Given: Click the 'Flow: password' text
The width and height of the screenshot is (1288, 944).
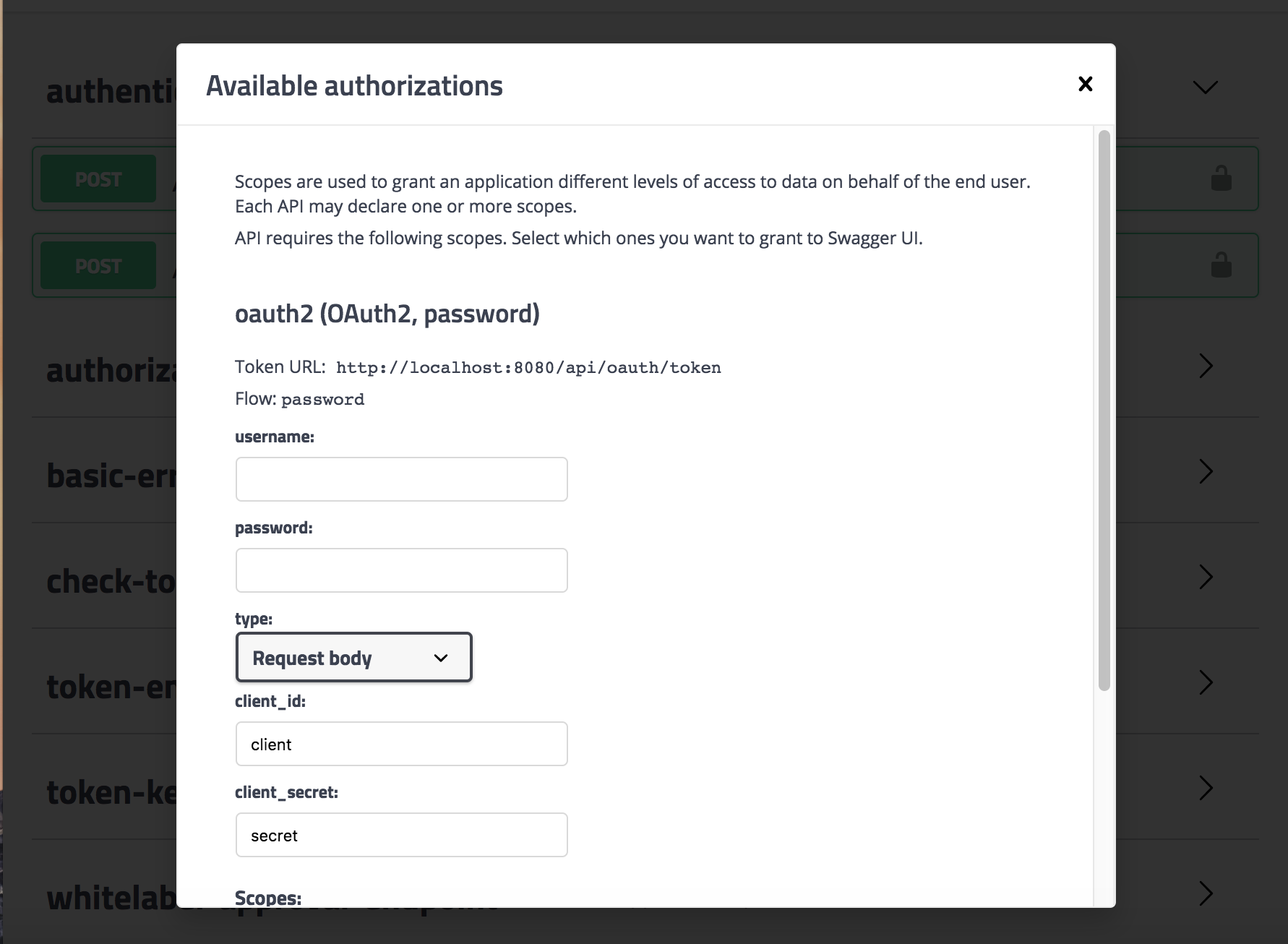Looking at the screenshot, I should (x=299, y=399).
